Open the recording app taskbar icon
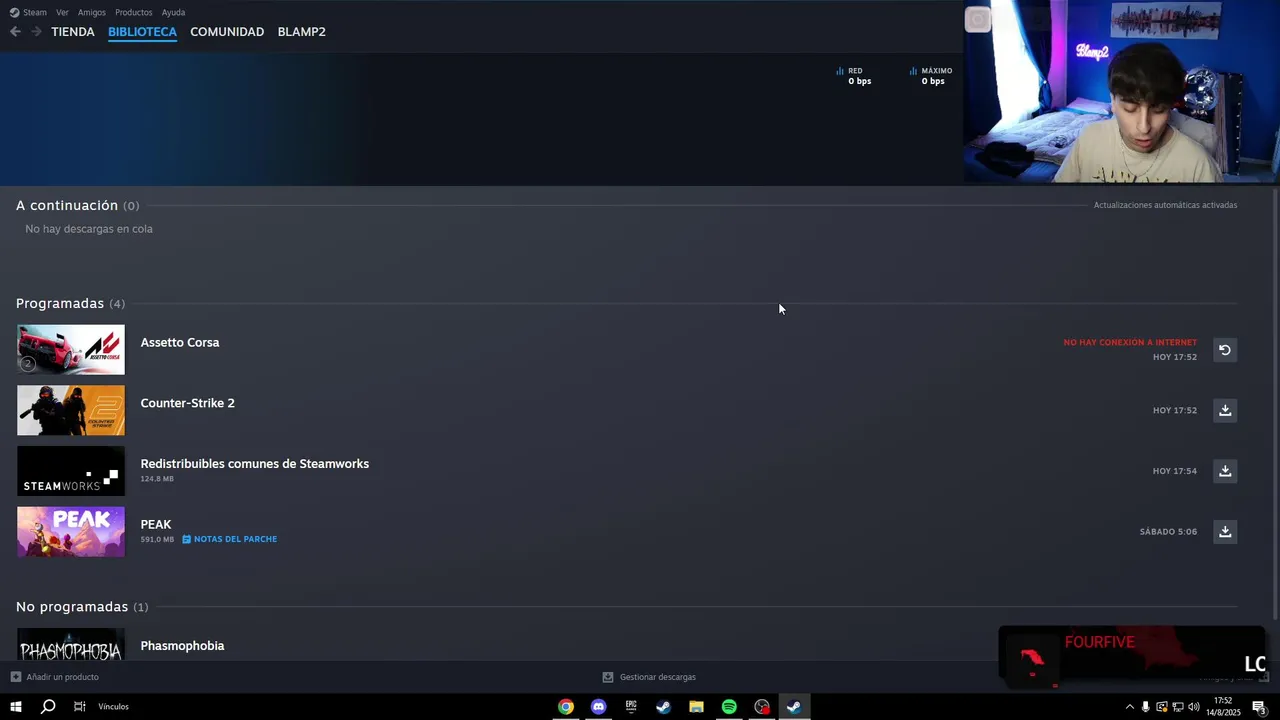 tap(762, 707)
